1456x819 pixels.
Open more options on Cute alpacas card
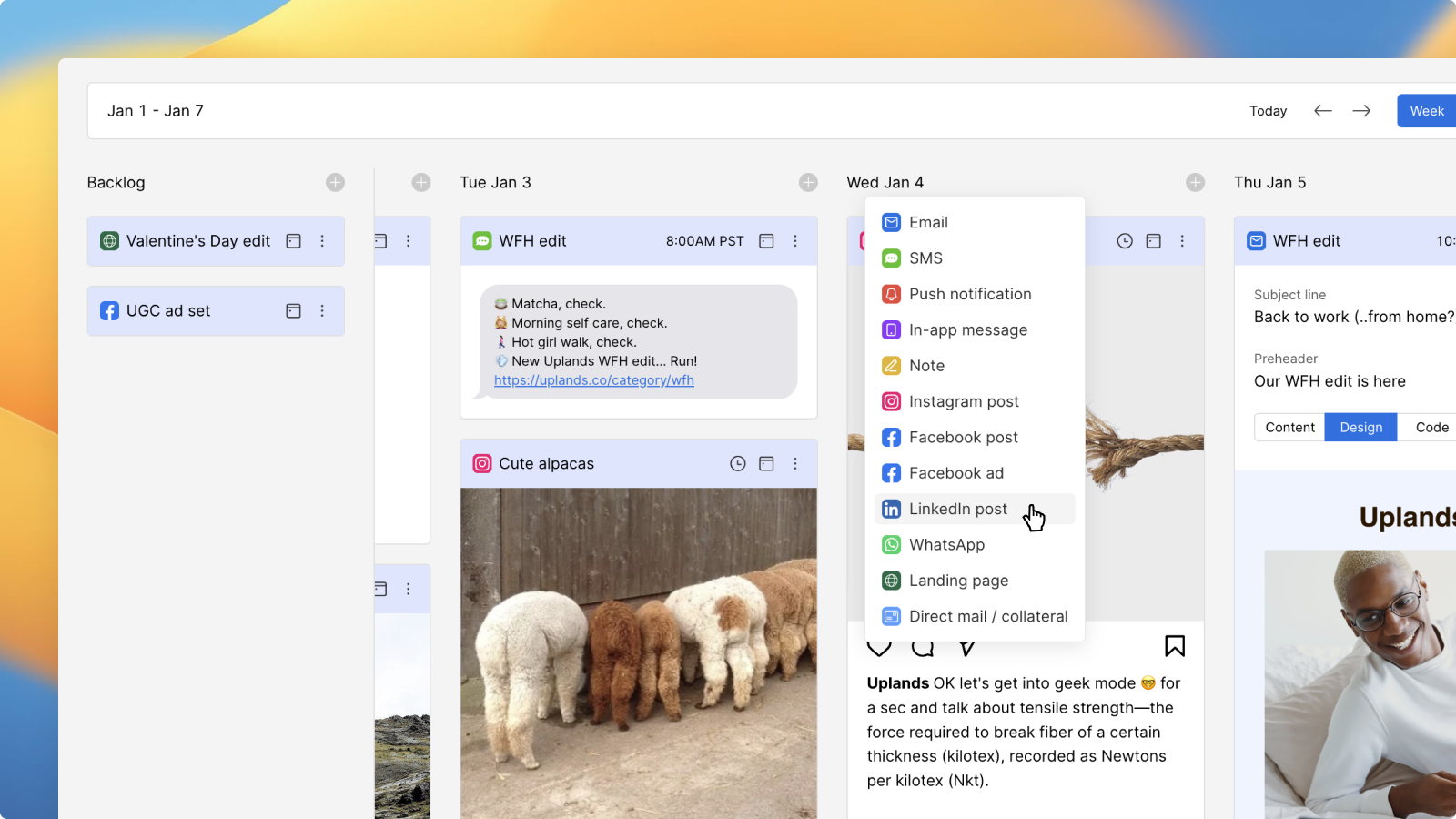pos(795,464)
